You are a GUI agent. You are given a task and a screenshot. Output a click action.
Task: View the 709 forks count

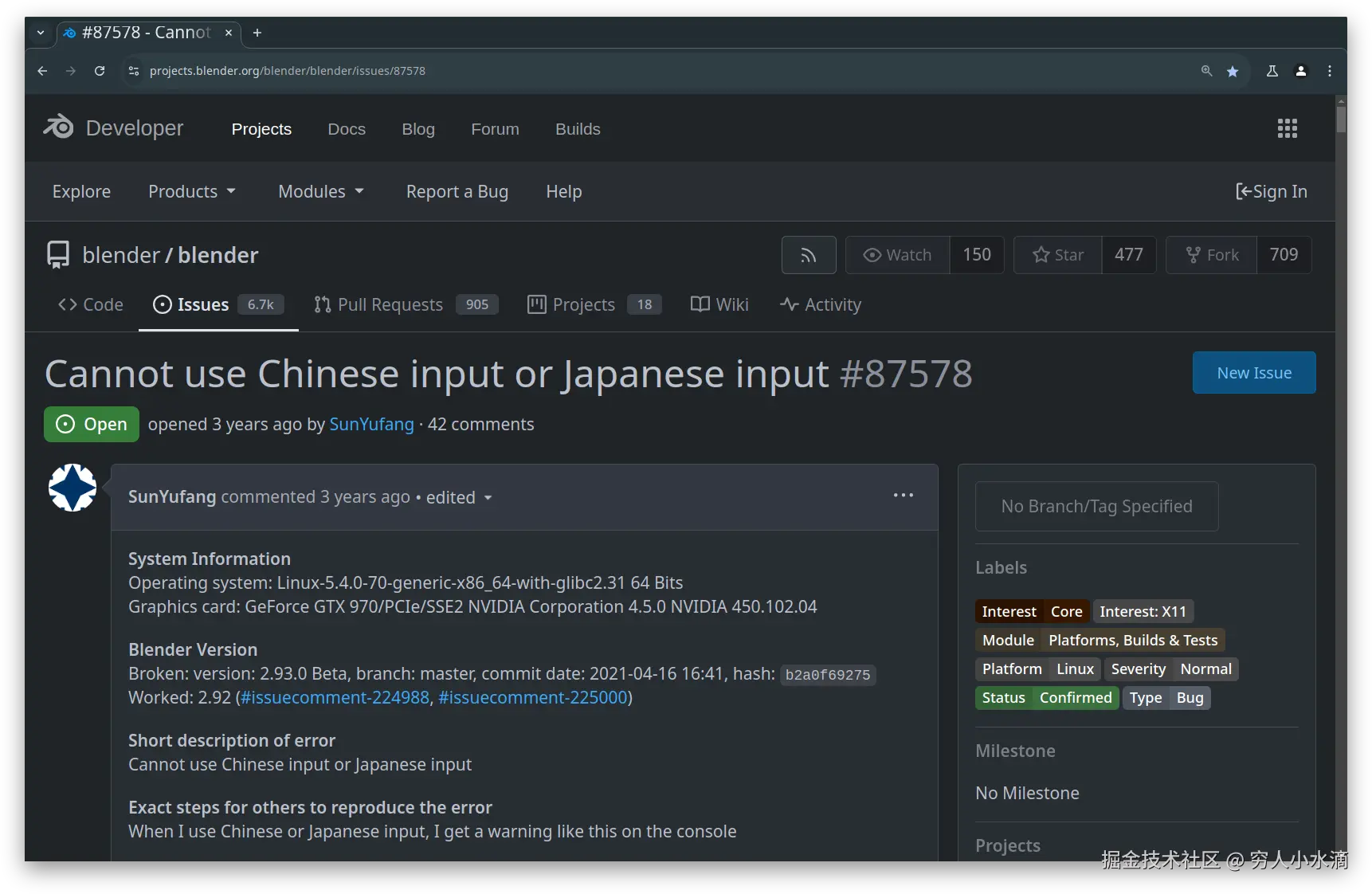(x=1284, y=255)
